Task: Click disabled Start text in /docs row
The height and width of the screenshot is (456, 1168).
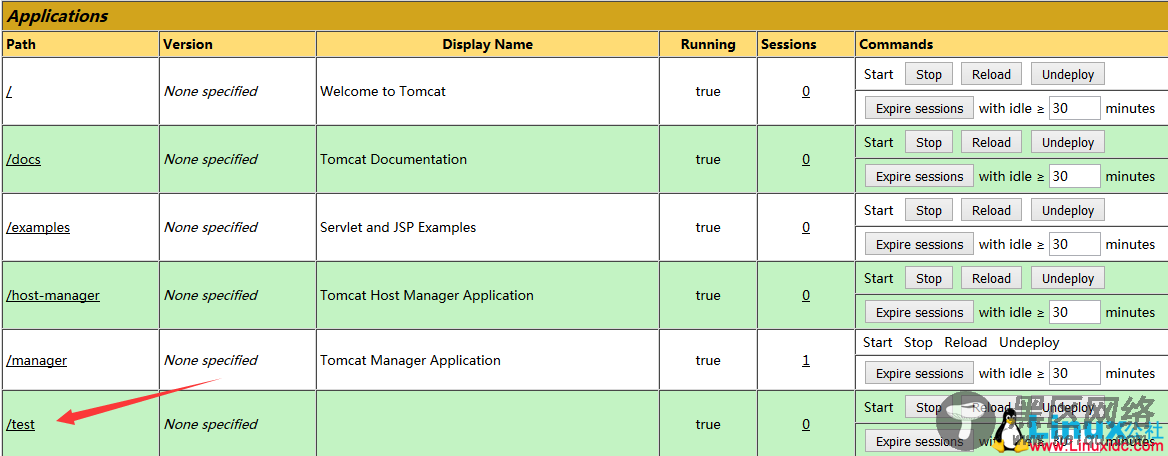Action: [879, 142]
